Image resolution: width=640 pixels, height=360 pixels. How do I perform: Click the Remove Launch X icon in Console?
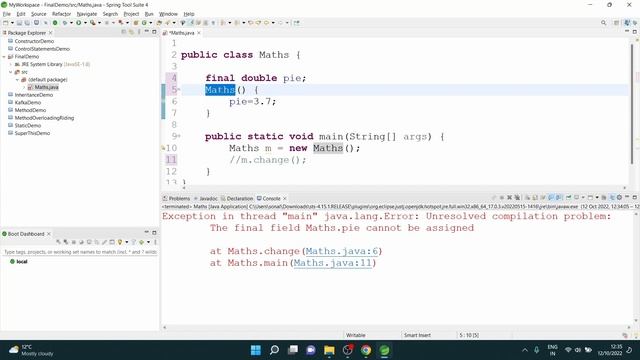pyautogui.click(x=509, y=198)
